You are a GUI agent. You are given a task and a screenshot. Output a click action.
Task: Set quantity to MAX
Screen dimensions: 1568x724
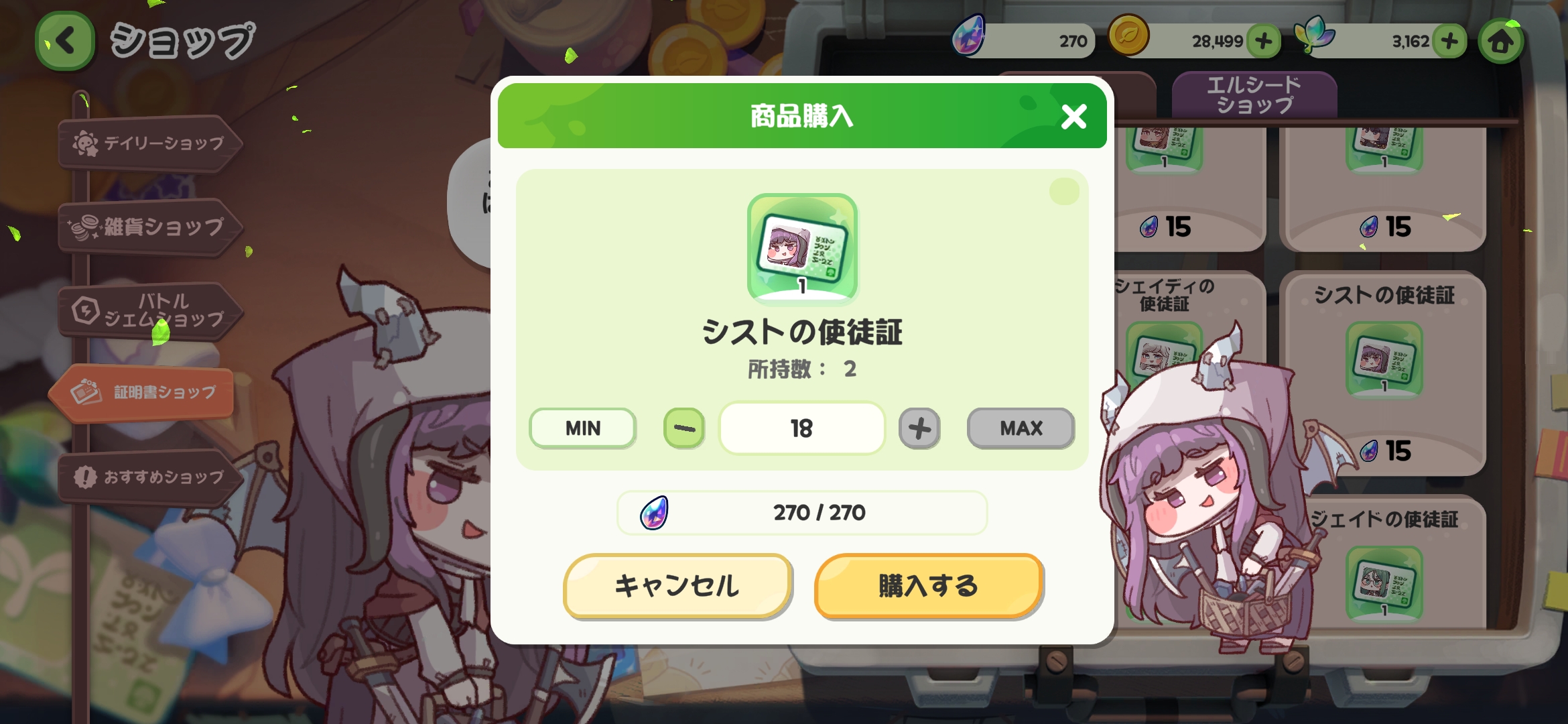[x=1021, y=428]
